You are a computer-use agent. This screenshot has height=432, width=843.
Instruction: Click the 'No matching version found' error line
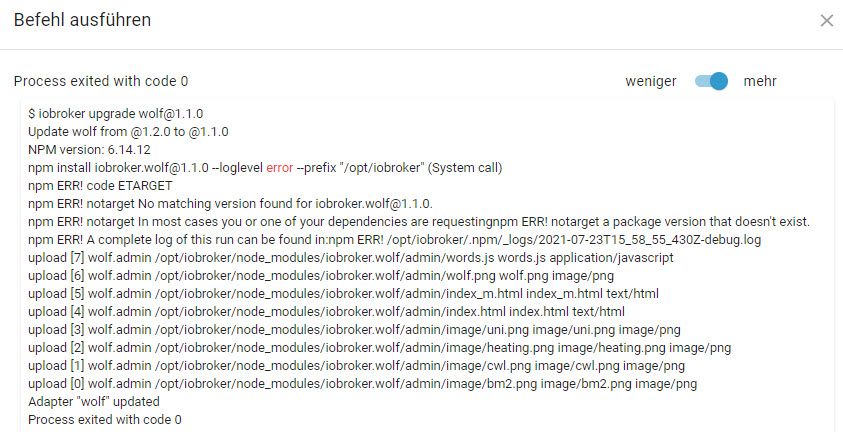(230, 204)
